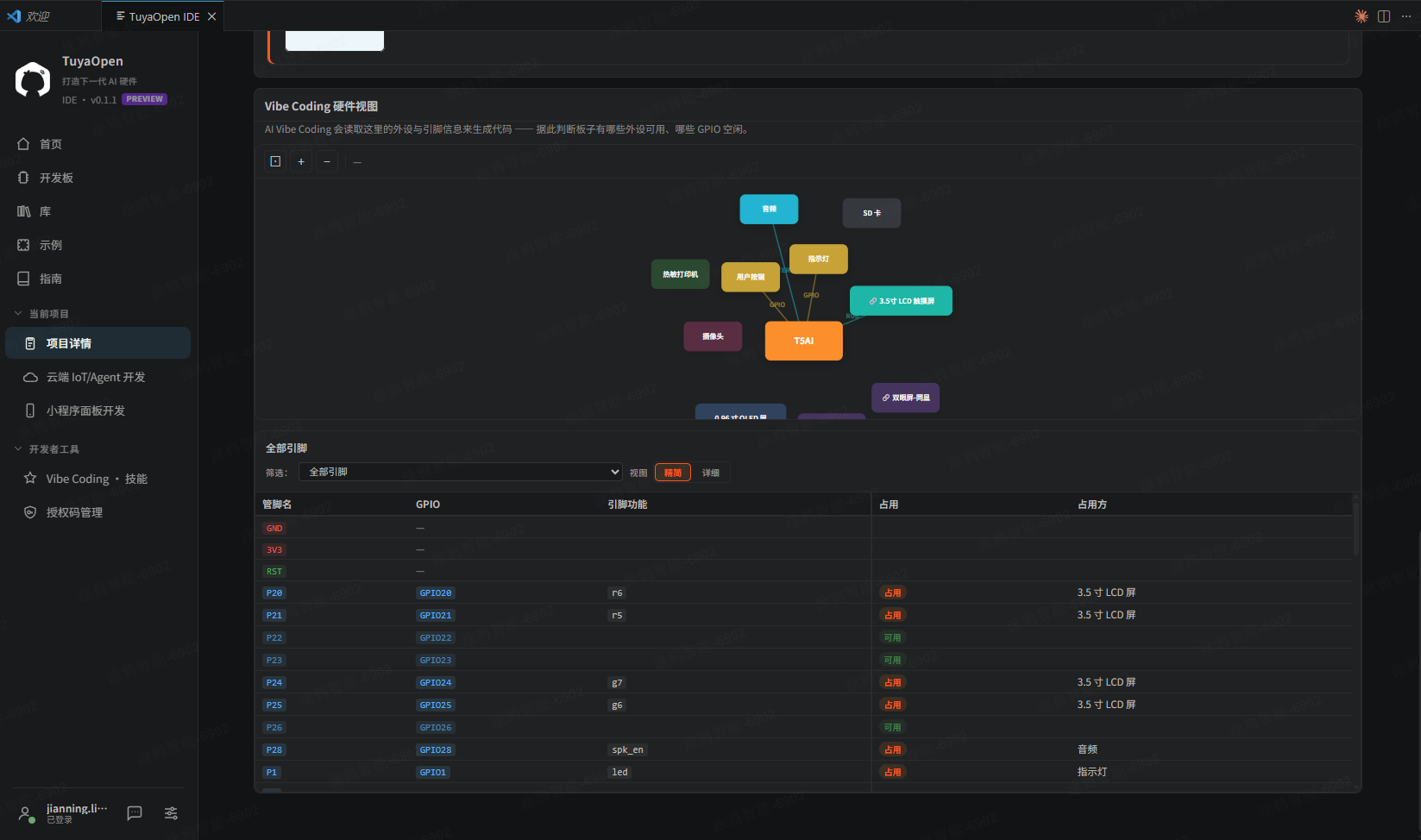Switch pin view to 详细
1421x840 pixels.
pyautogui.click(x=711, y=473)
